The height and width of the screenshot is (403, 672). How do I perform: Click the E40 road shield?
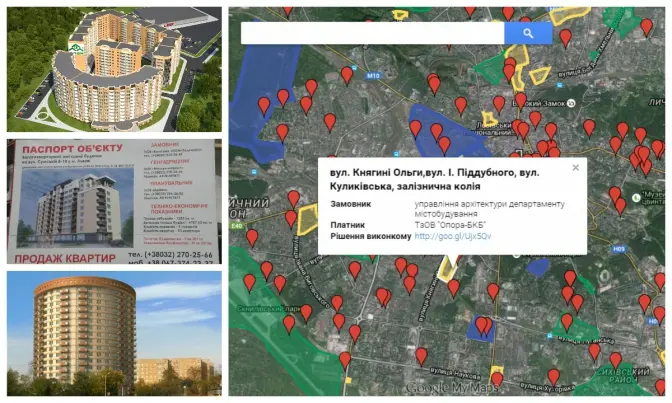coord(237,226)
